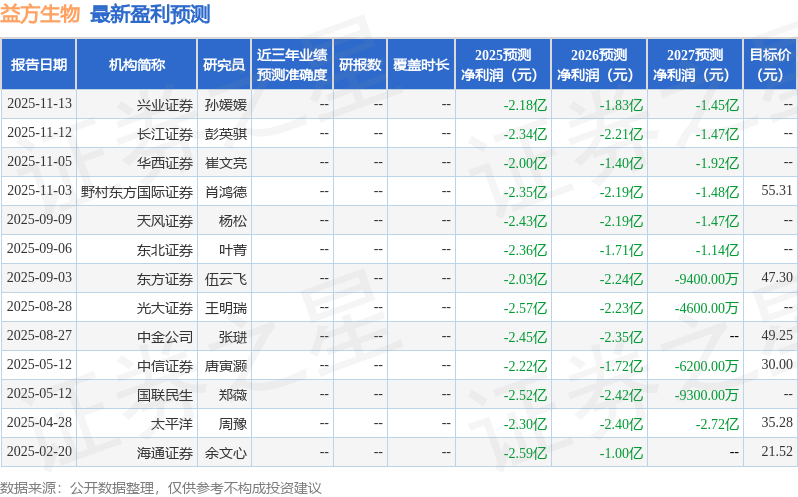Click analyst name 崔文亮
This screenshot has height=497, width=798.
pos(225,163)
